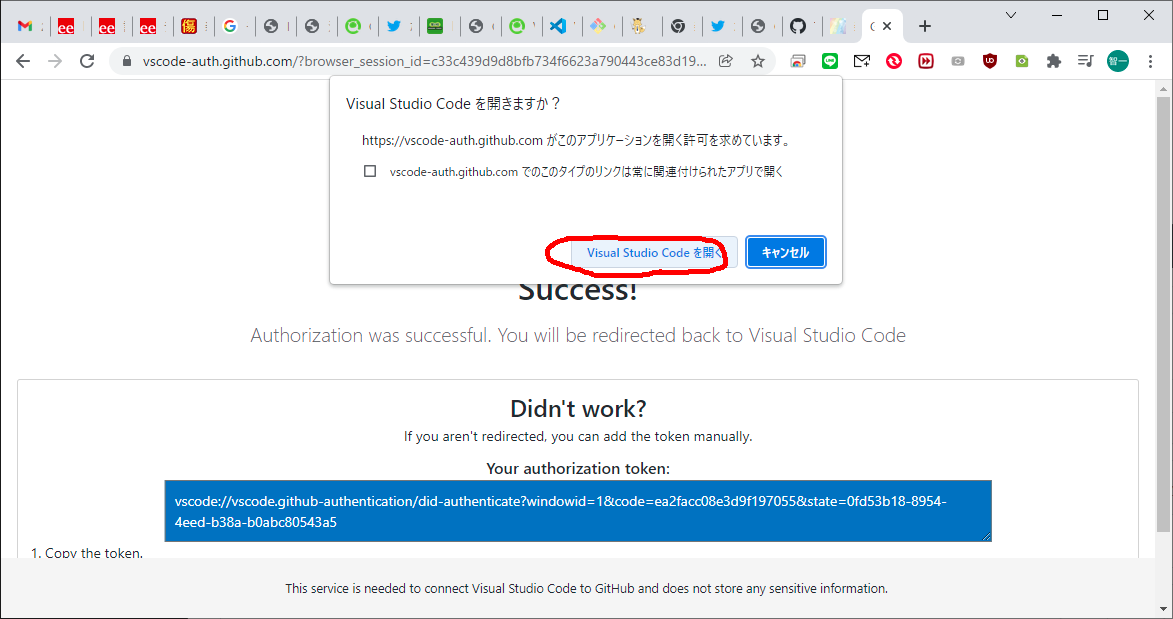1173x619 pixels.
Task: Reload the current page
Action: [87, 61]
